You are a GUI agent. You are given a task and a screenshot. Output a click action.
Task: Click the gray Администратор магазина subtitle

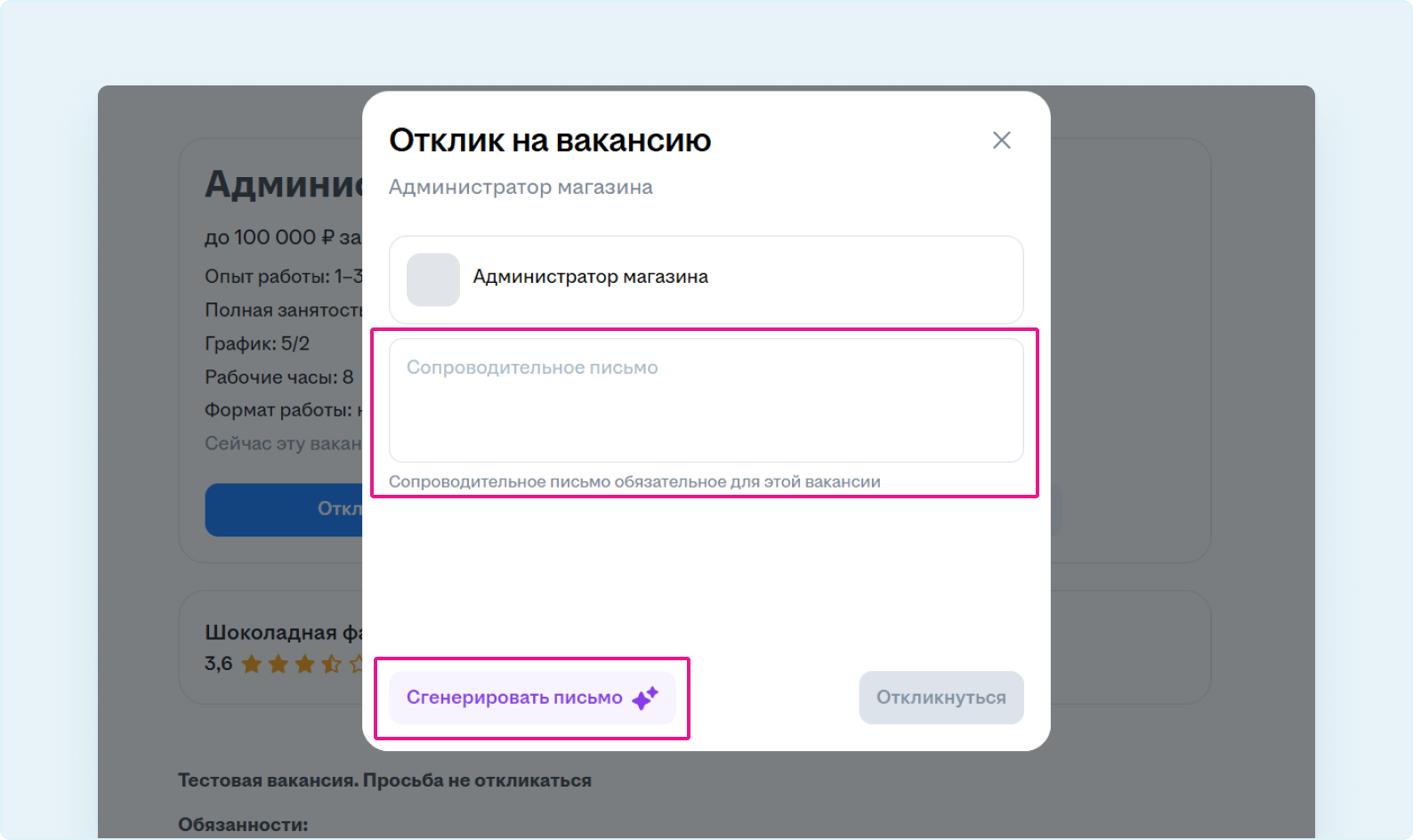pyautogui.click(x=521, y=188)
